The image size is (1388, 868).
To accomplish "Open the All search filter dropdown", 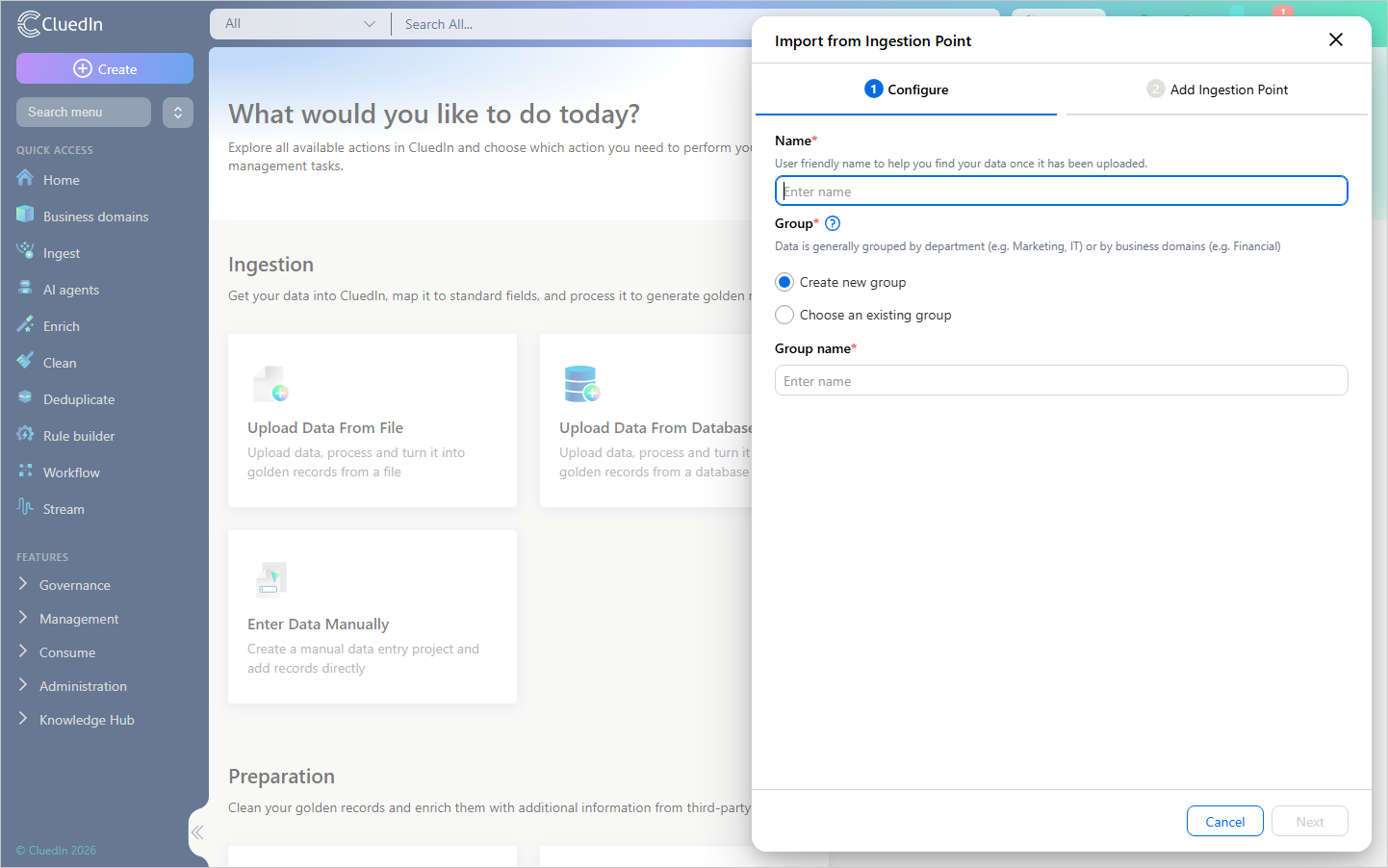I will pos(300,24).
